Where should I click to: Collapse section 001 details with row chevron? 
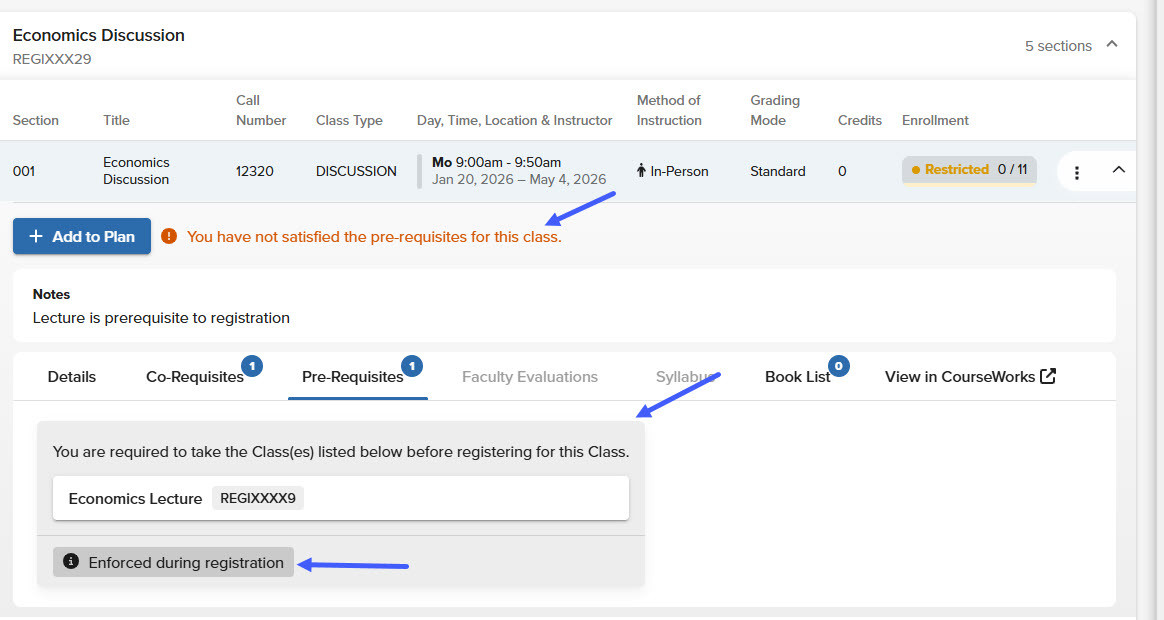click(x=1119, y=170)
